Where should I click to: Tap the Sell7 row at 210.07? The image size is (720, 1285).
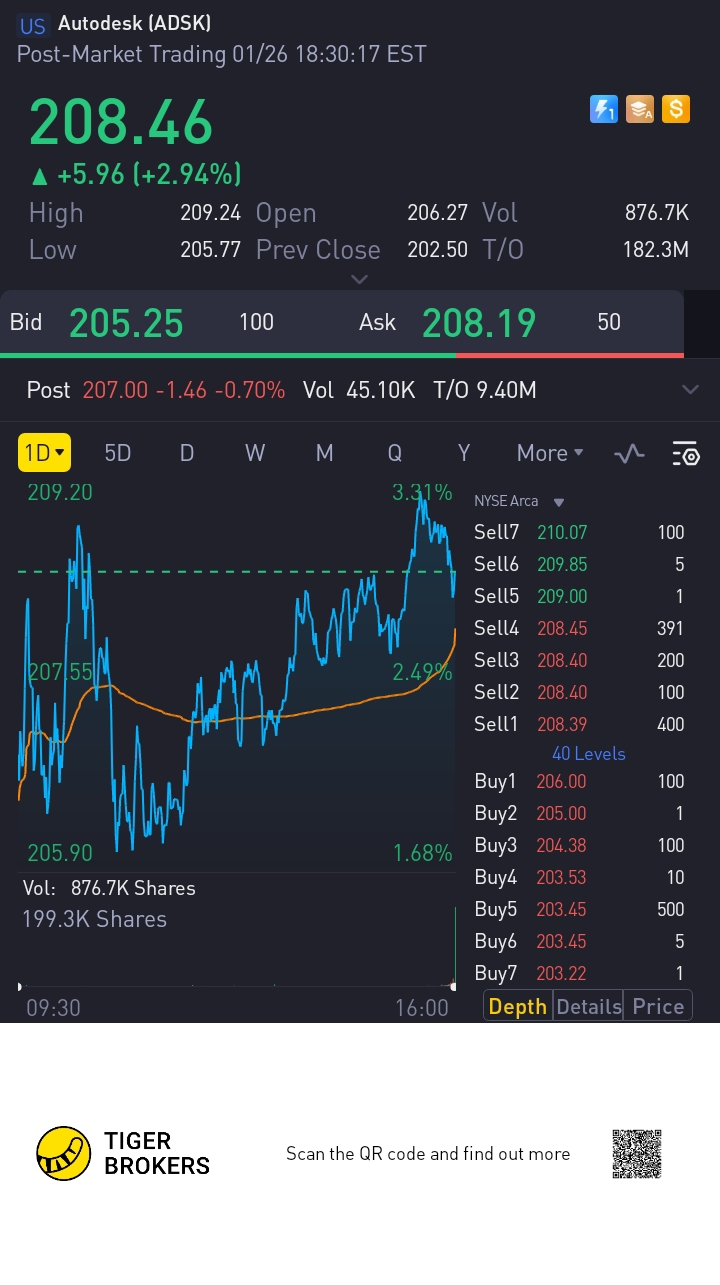[579, 533]
